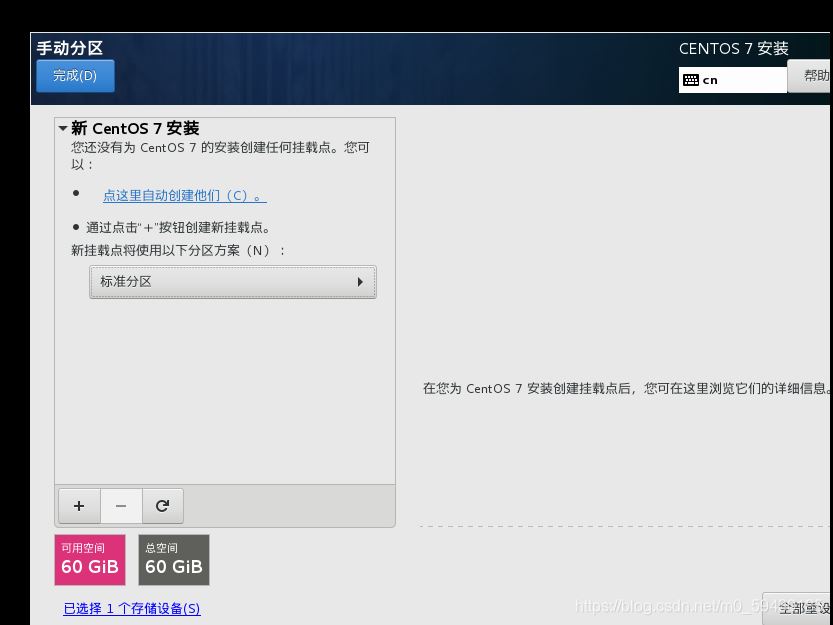Screen dimensions: 833x625
Task: Click the CENTOS 7 安装 header text
Action: [733, 48]
